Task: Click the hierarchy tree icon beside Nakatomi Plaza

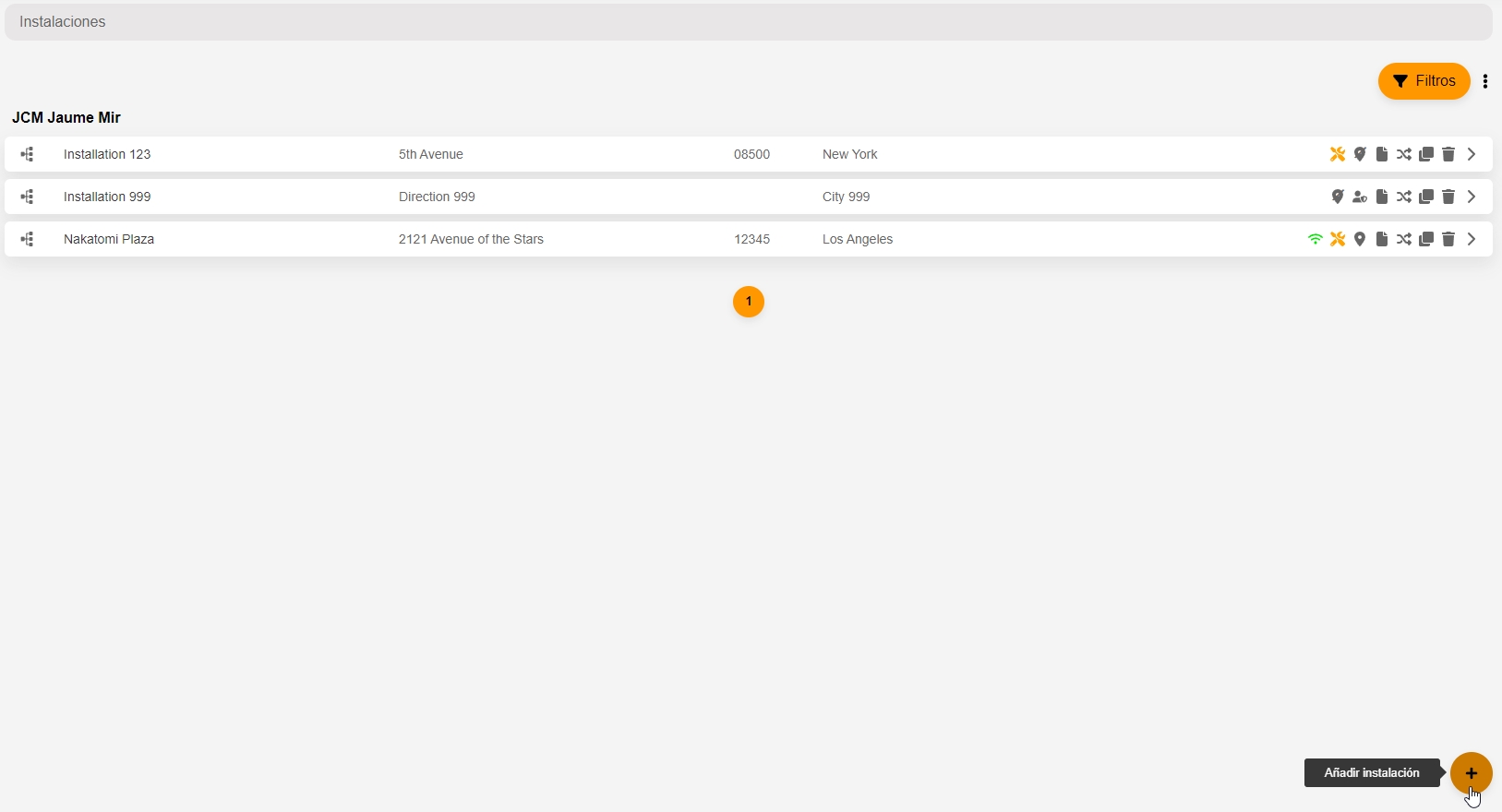Action: point(28,239)
